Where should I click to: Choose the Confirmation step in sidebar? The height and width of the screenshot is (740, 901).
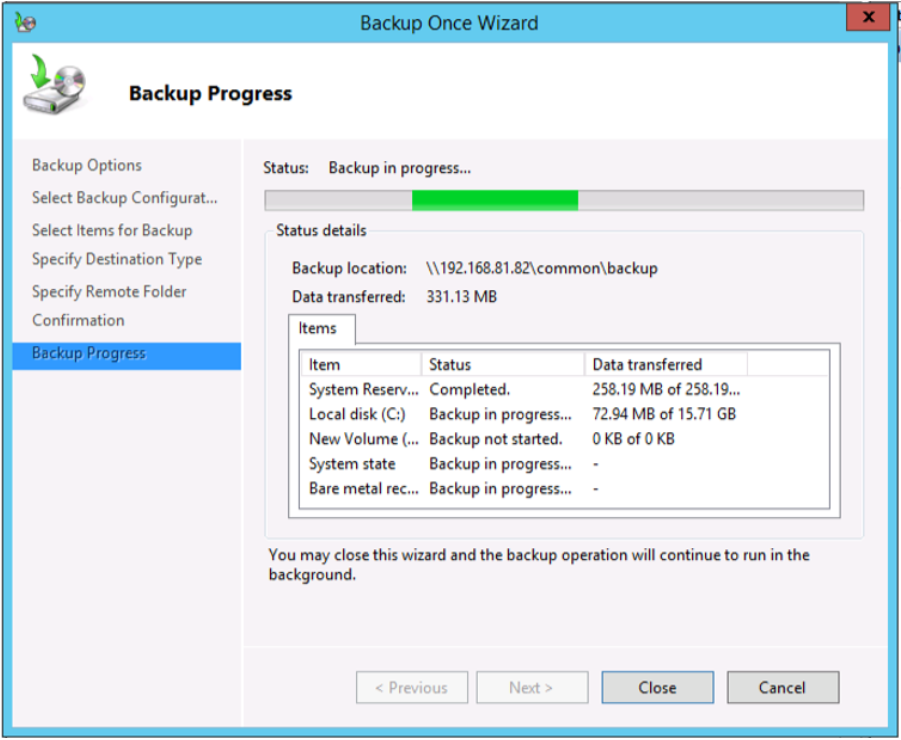pyautogui.click(x=78, y=321)
